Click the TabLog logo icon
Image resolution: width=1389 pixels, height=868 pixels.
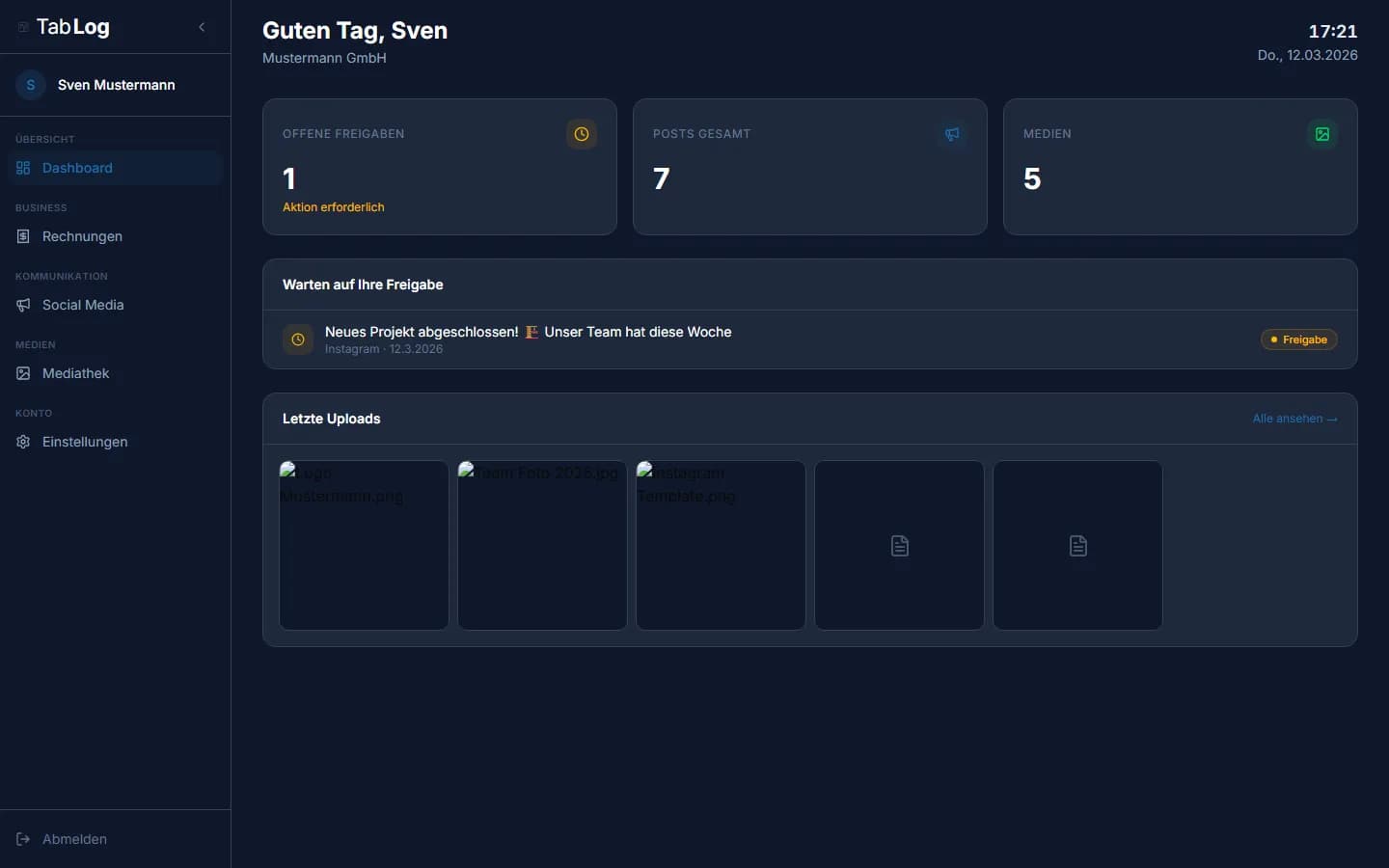23,27
